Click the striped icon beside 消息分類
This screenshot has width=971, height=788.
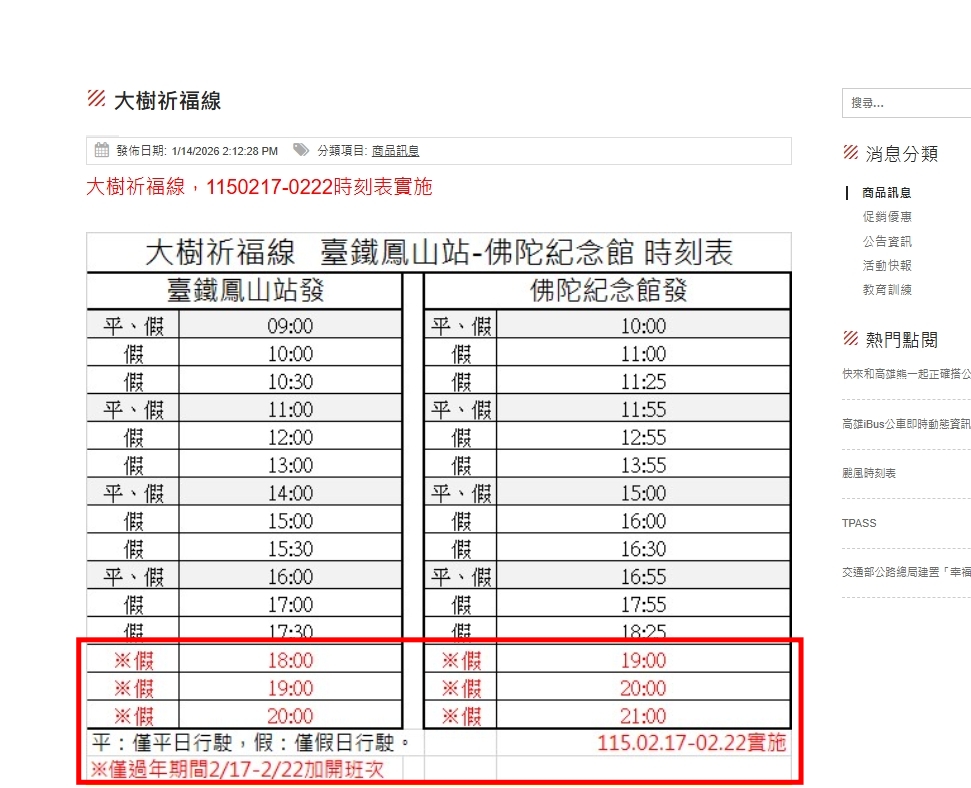pos(851,153)
